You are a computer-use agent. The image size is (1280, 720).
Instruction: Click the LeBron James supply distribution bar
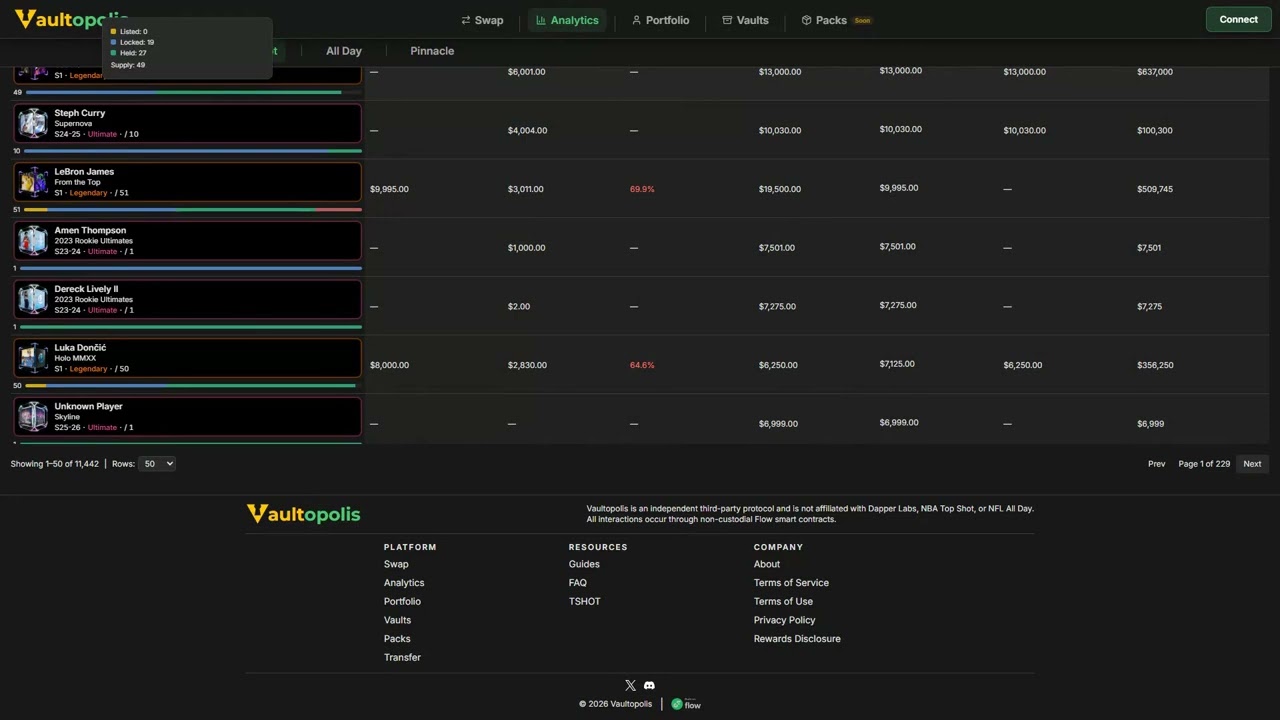point(193,210)
